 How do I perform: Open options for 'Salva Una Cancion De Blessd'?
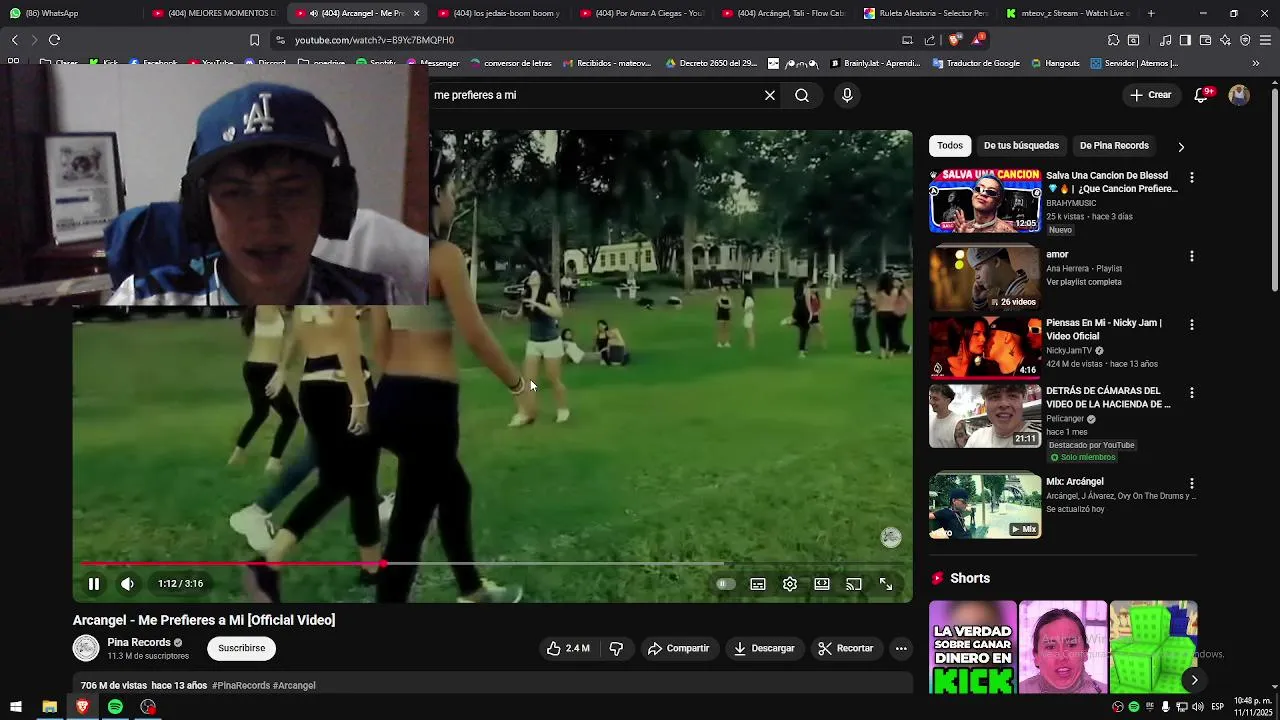(x=1191, y=177)
